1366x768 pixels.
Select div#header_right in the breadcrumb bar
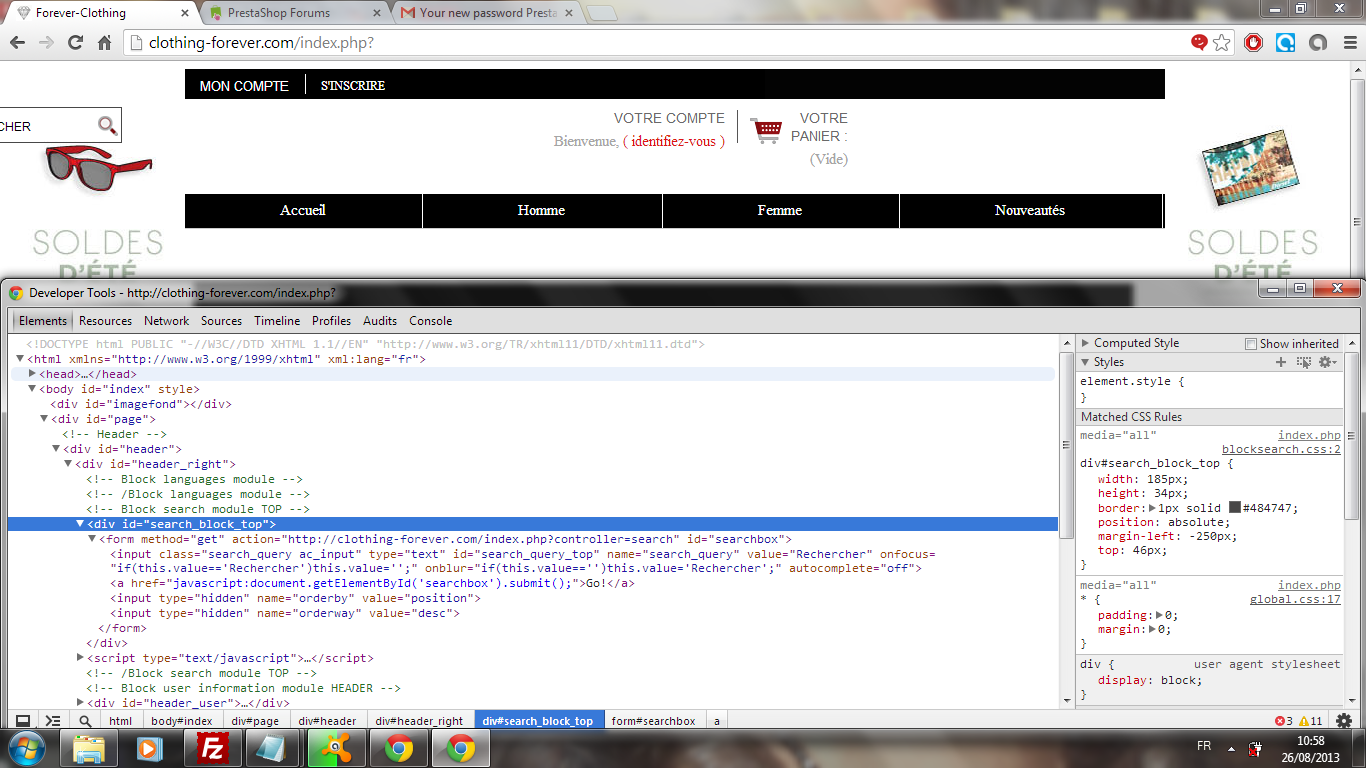pyautogui.click(x=419, y=721)
